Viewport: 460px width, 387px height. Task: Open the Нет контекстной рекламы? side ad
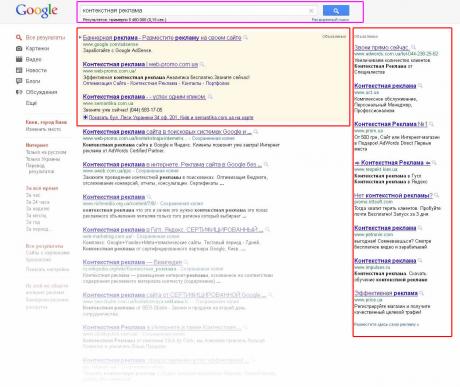coord(393,195)
